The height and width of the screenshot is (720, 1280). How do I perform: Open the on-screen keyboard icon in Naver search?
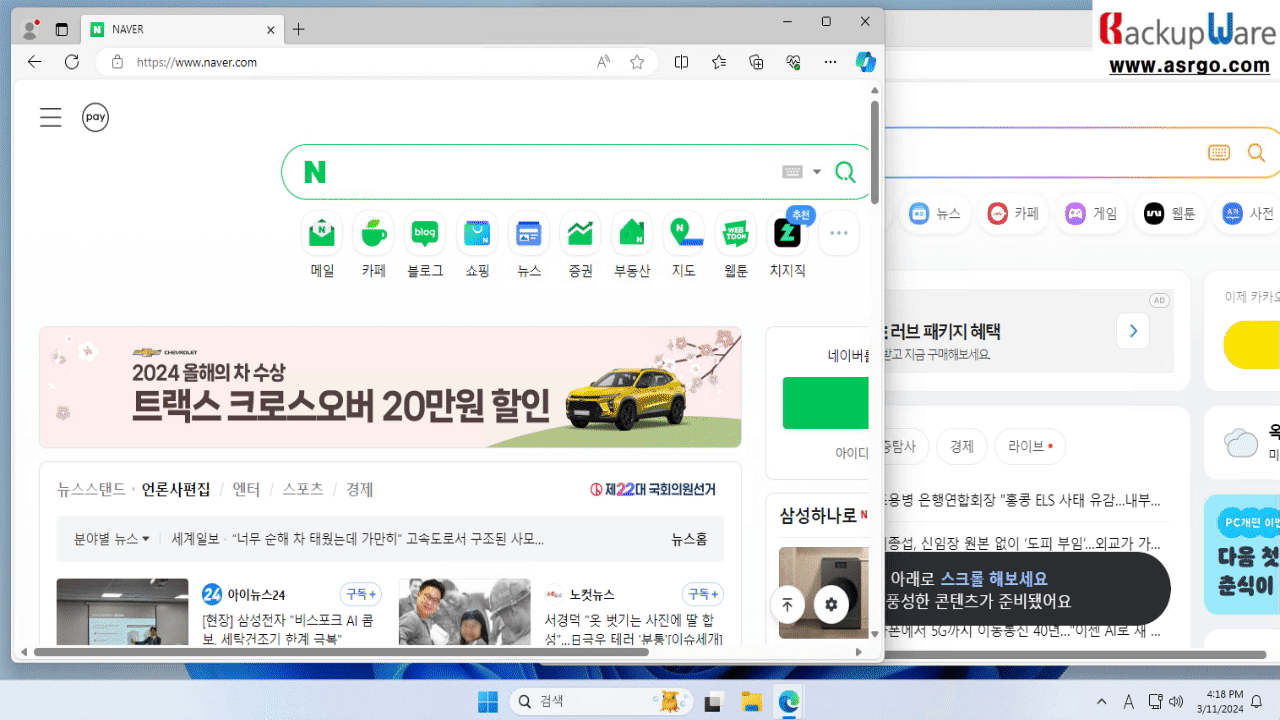(793, 172)
